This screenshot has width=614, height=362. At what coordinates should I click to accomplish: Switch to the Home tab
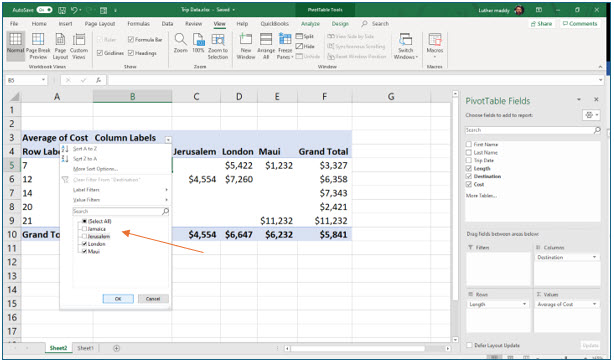pos(39,24)
